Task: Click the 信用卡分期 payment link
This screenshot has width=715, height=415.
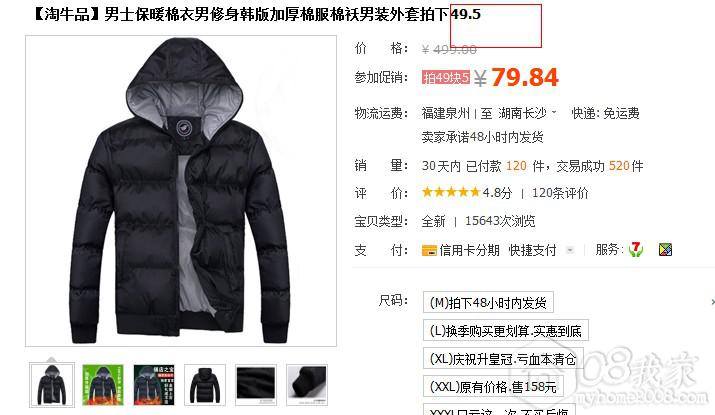Action: tap(469, 250)
